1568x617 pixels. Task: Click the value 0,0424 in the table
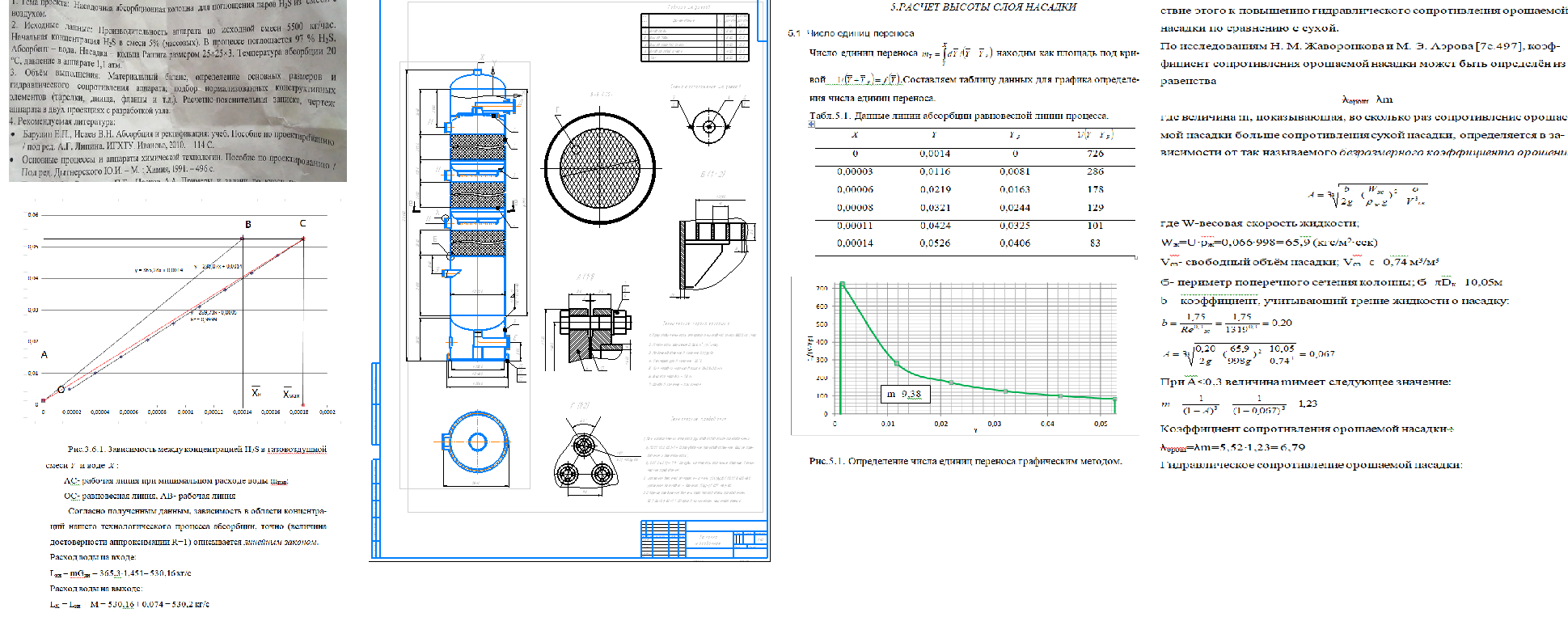(x=935, y=226)
